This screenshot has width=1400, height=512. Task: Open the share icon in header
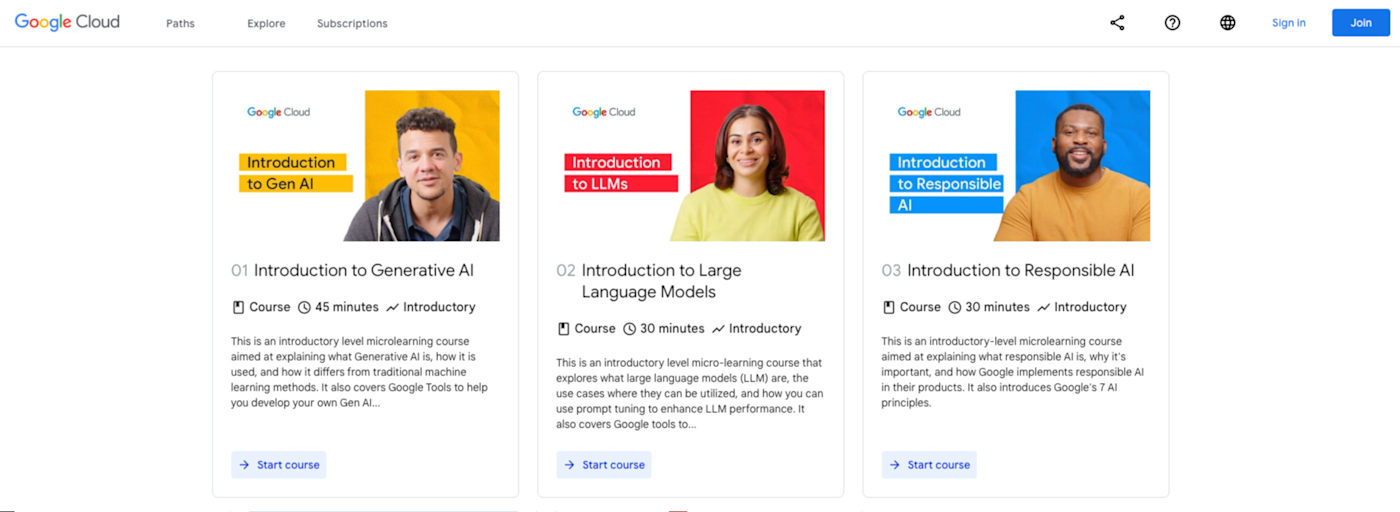[1117, 23]
